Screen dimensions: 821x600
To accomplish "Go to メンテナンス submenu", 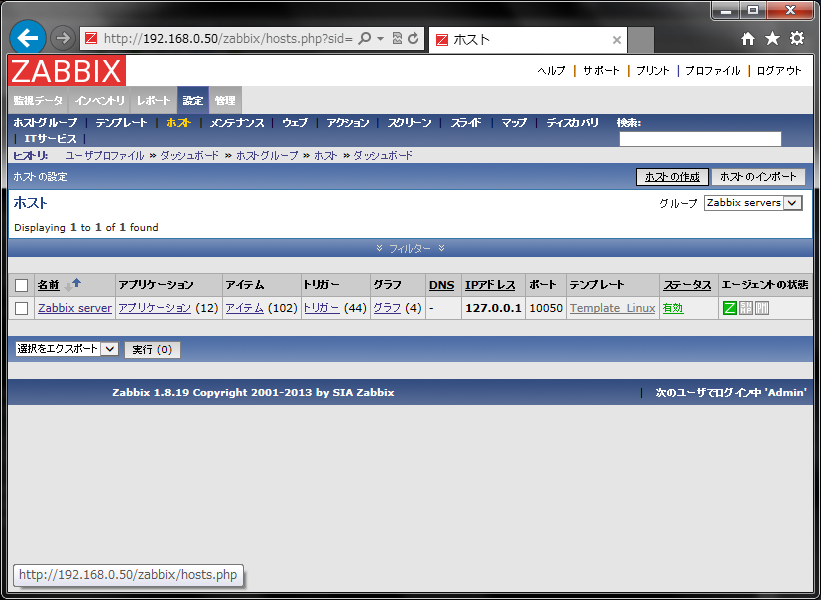I will (237, 123).
